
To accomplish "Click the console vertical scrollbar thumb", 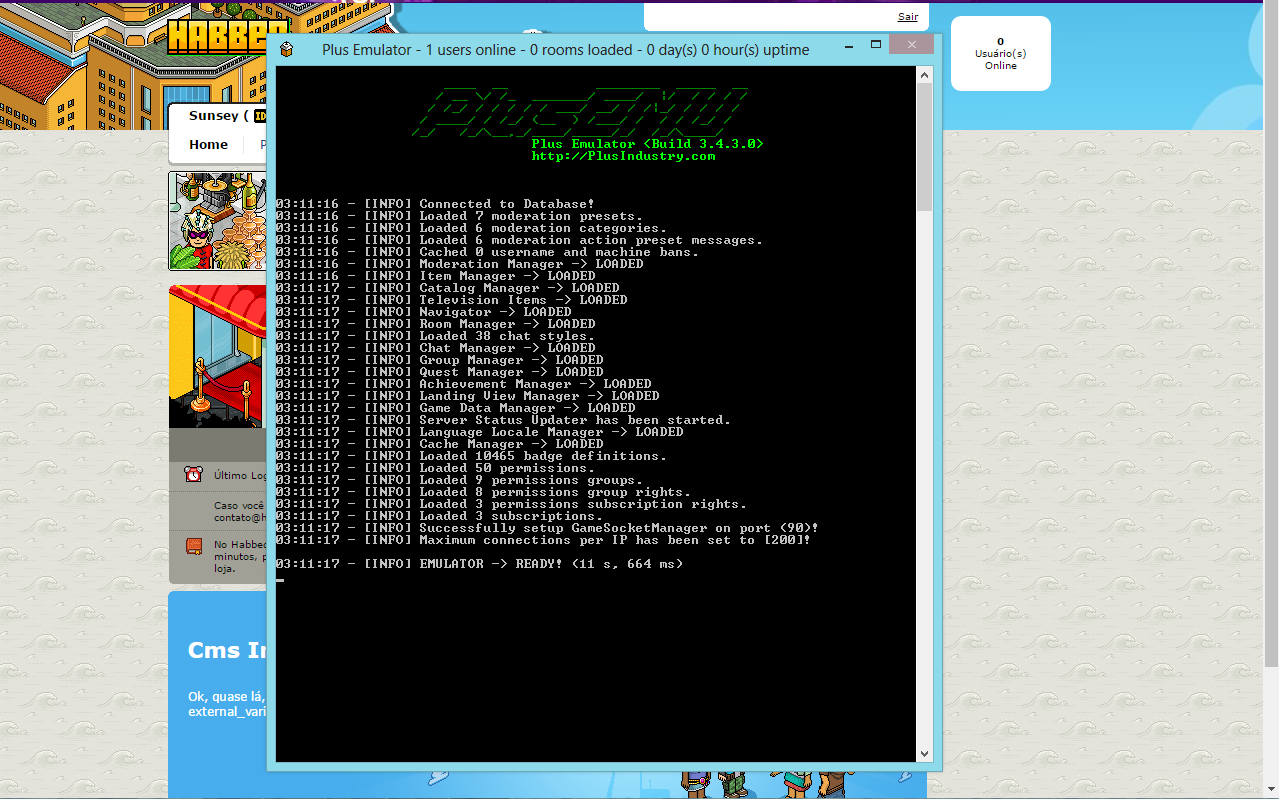I will [x=924, y=147].
